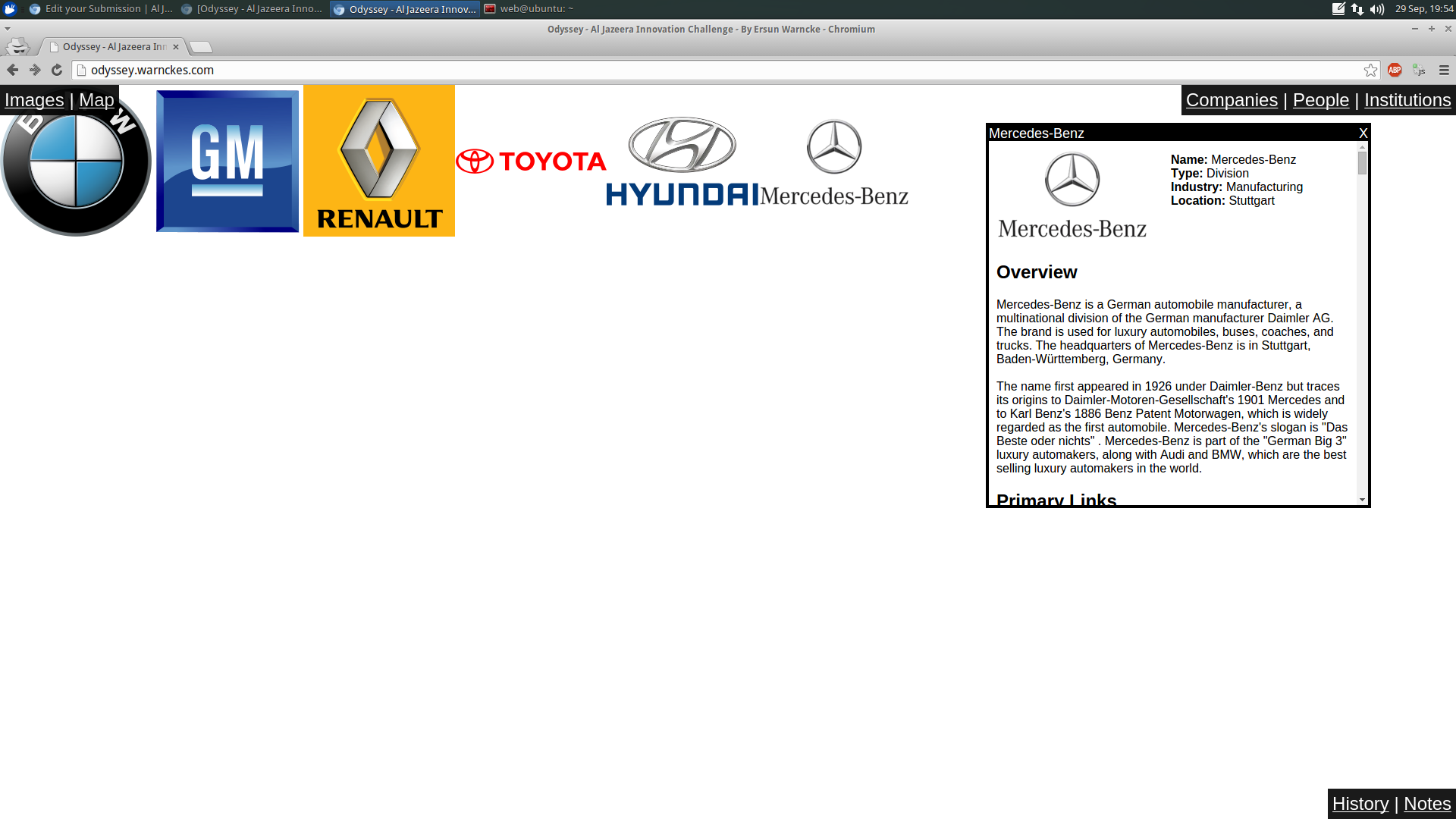
Task: Click the browser forward arrow
Action: [x=35, y=70]
